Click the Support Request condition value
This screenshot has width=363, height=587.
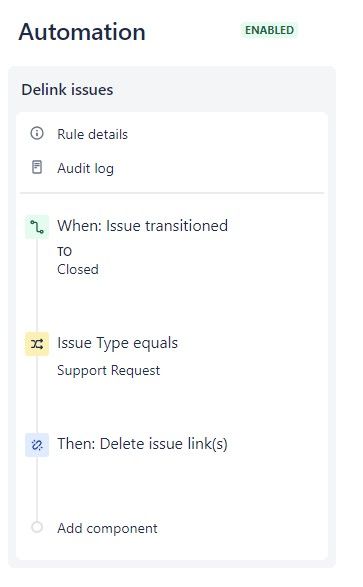coord(109,370)
